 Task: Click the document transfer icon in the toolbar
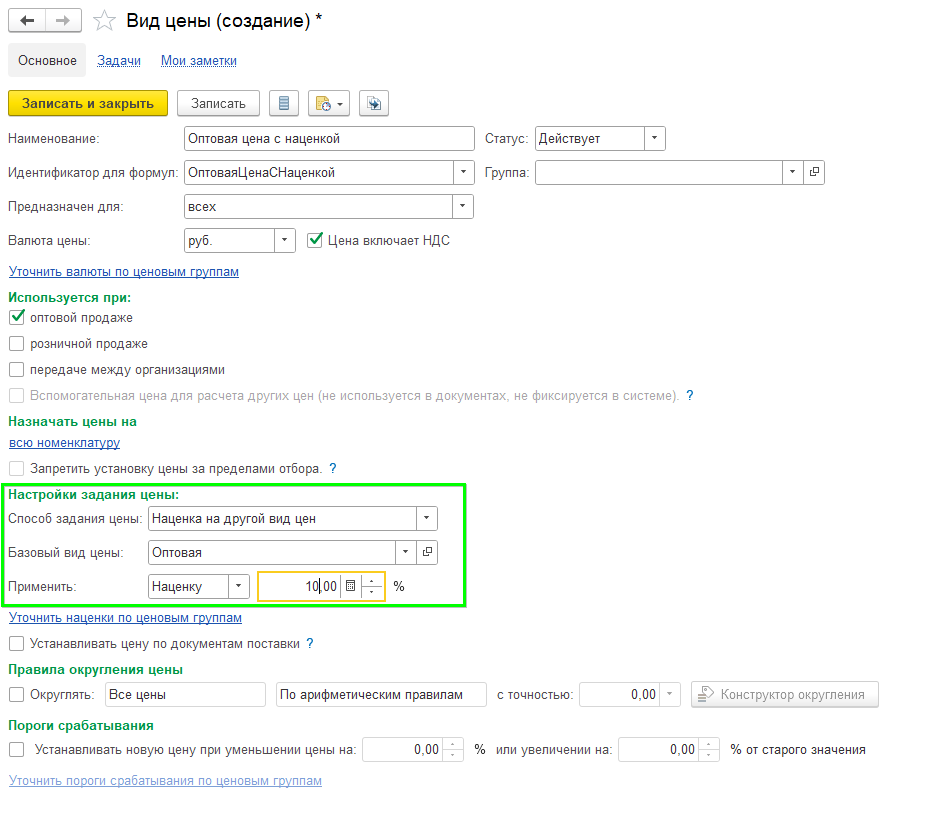pyautogui.click(x=373, y=103)
